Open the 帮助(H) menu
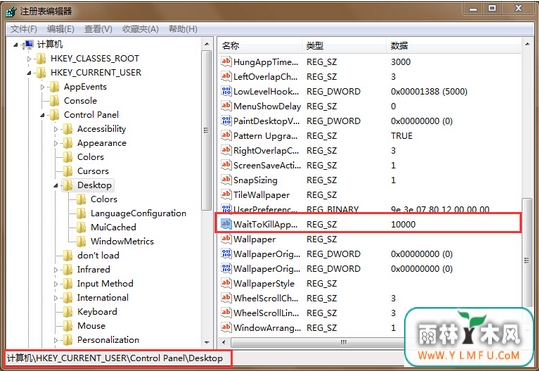Image resolution: width=539 pixels, height=372 pixels. tap(183, 29)
